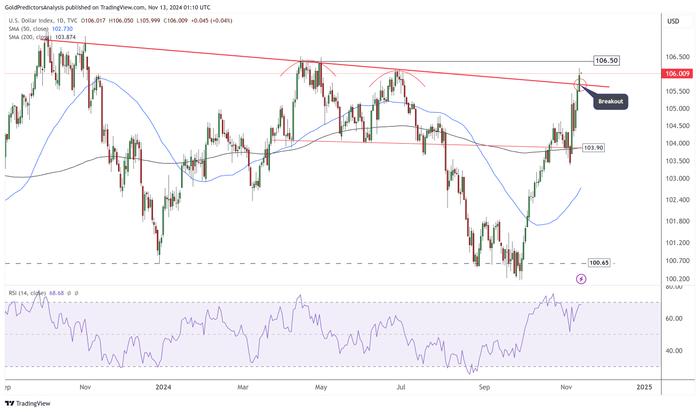
Task: Click the Nov label near breakout on time axis
Action: point(566,387)
